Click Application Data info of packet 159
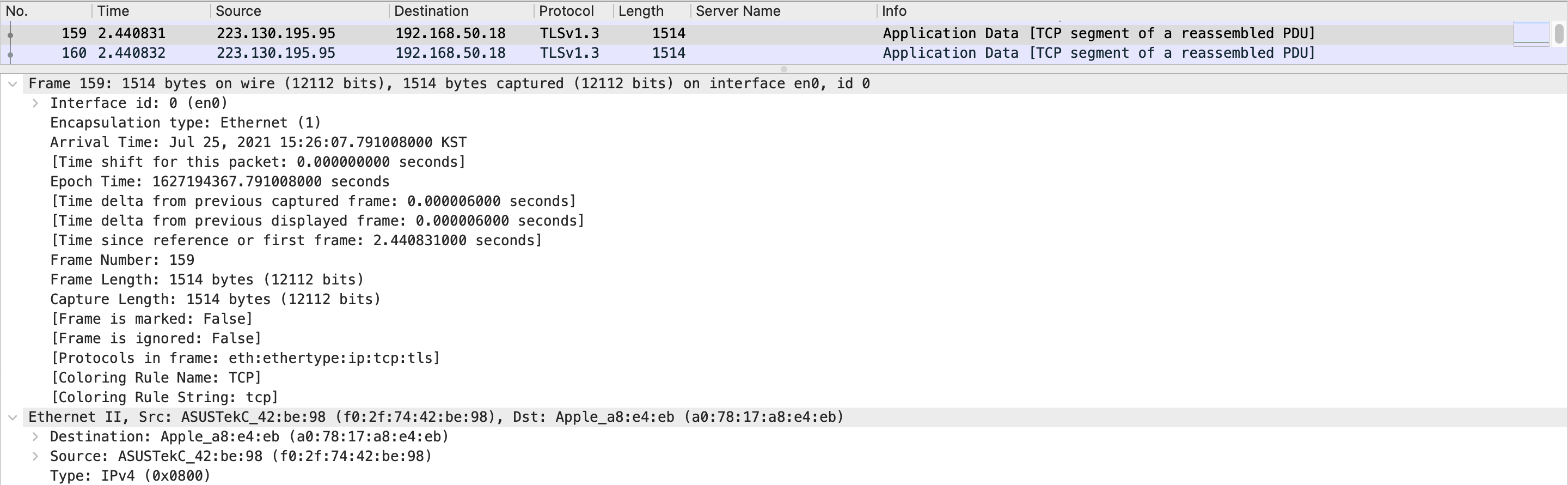Image resolution: width=1568 pixels, height=485 pixels. click(1099, 33)
